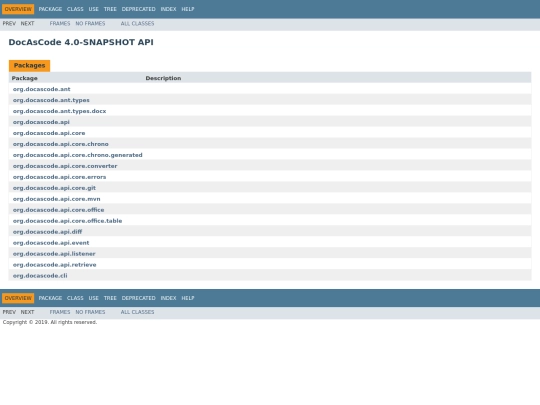Select Class in the top navigation bar
Viewport: 540px width, 405px height.
coord(75,9)
